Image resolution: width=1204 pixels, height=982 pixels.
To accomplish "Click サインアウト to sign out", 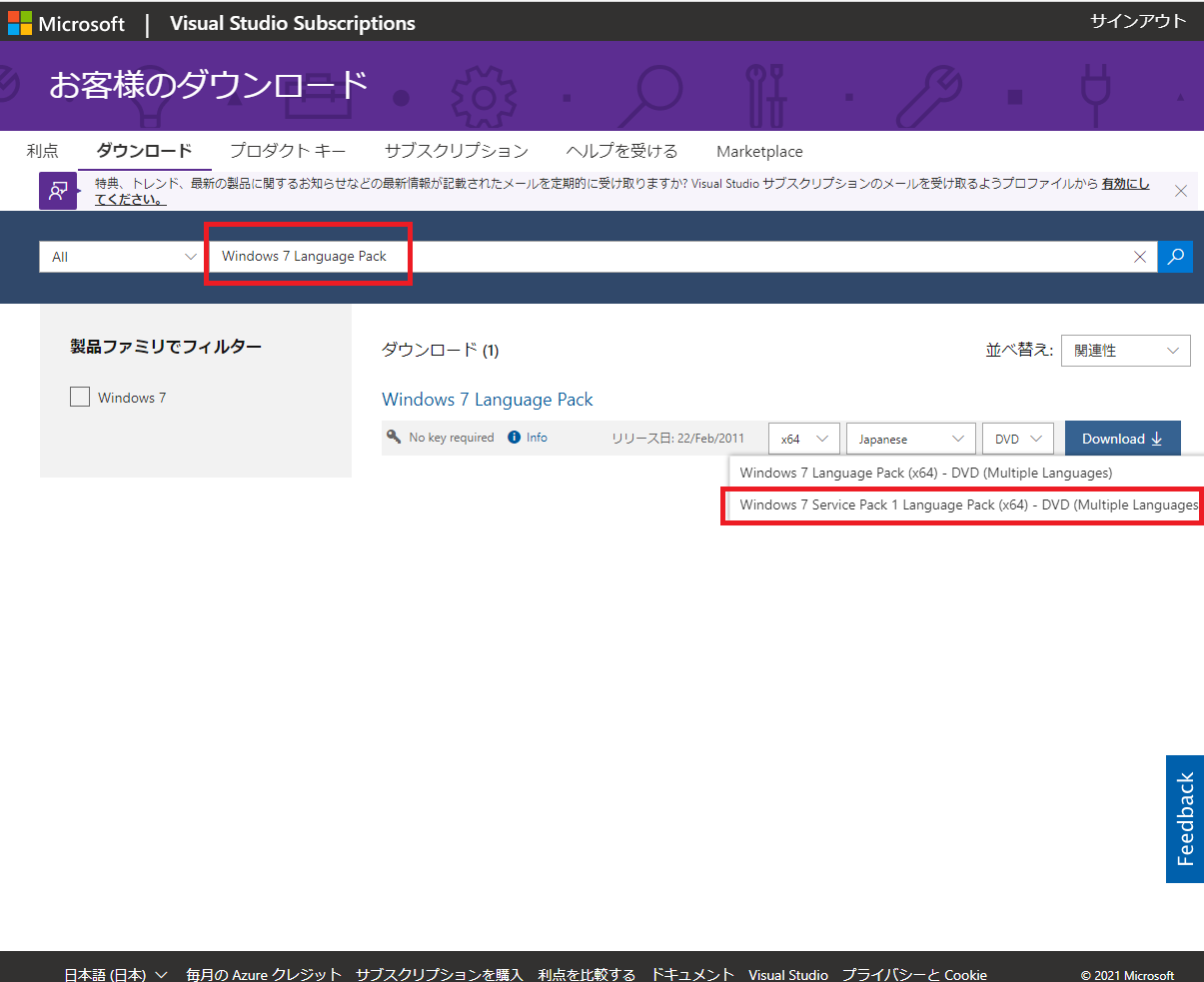I will (x=1138, y=21).
